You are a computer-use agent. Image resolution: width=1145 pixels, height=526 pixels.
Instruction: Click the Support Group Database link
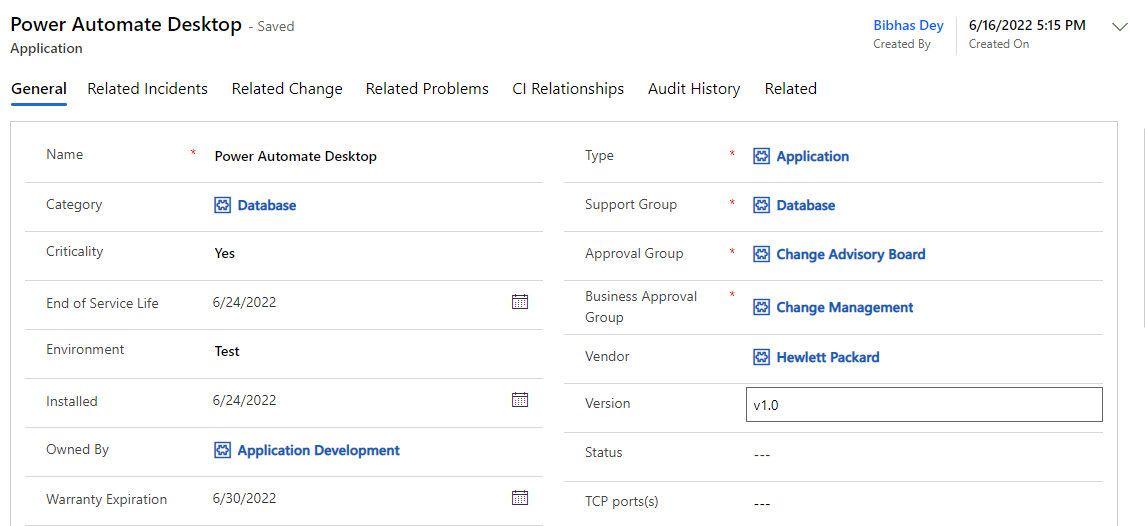coord(805,206)
